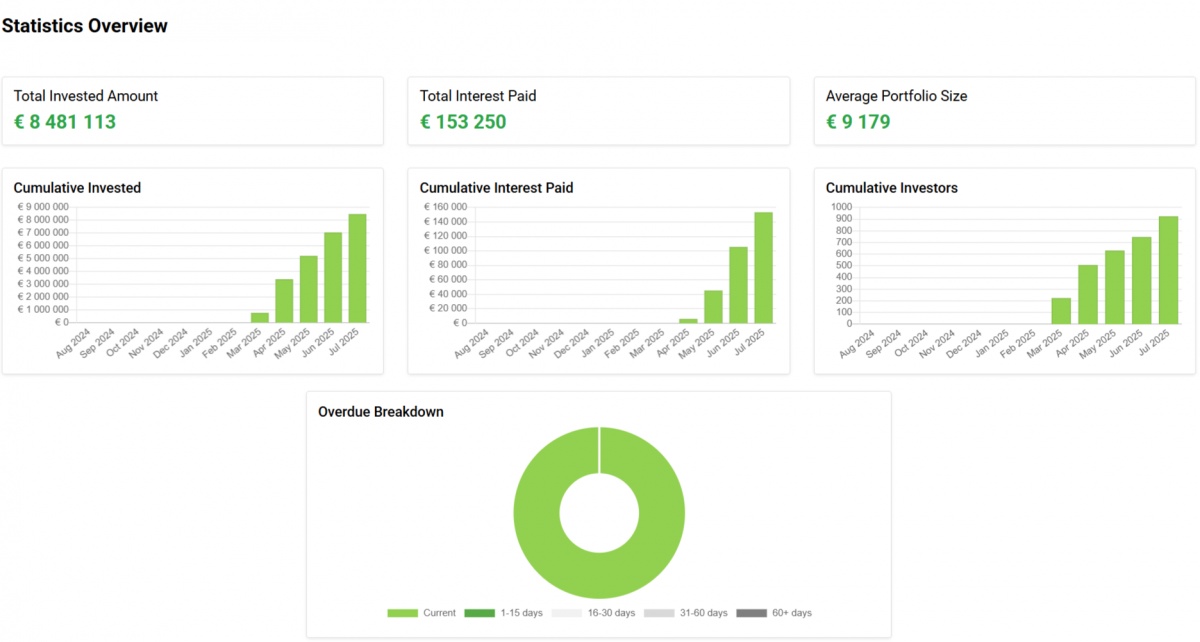This screenshot has width=1200, height=642.
Task: Click the 60+ days legend color box
Action: point(751,613)
